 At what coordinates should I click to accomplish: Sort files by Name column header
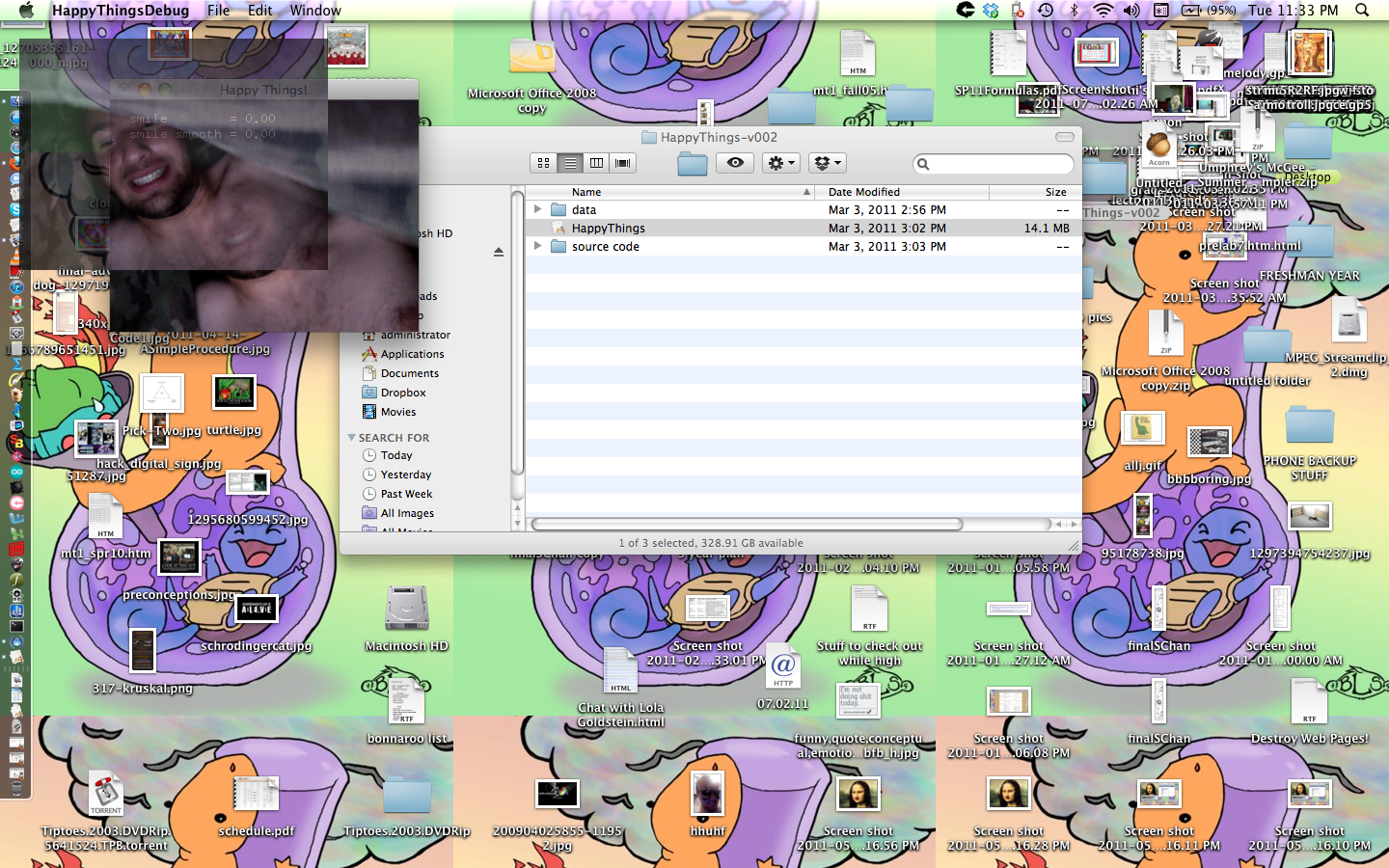(672, 192)
